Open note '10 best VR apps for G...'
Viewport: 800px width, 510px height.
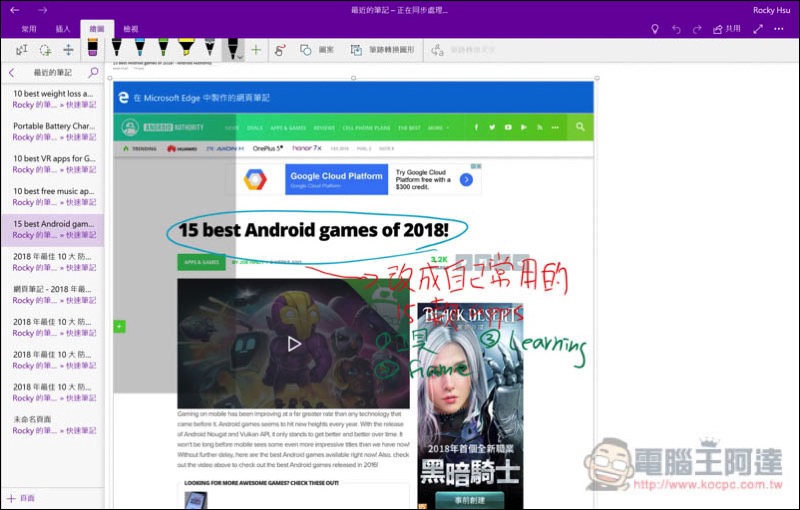(53, 164)
